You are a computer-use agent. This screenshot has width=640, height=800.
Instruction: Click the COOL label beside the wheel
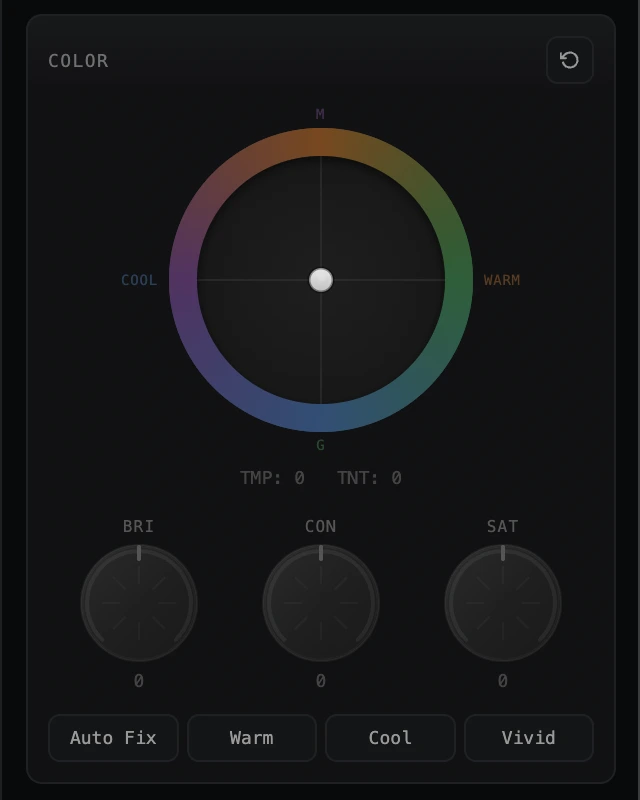[139, 280]
